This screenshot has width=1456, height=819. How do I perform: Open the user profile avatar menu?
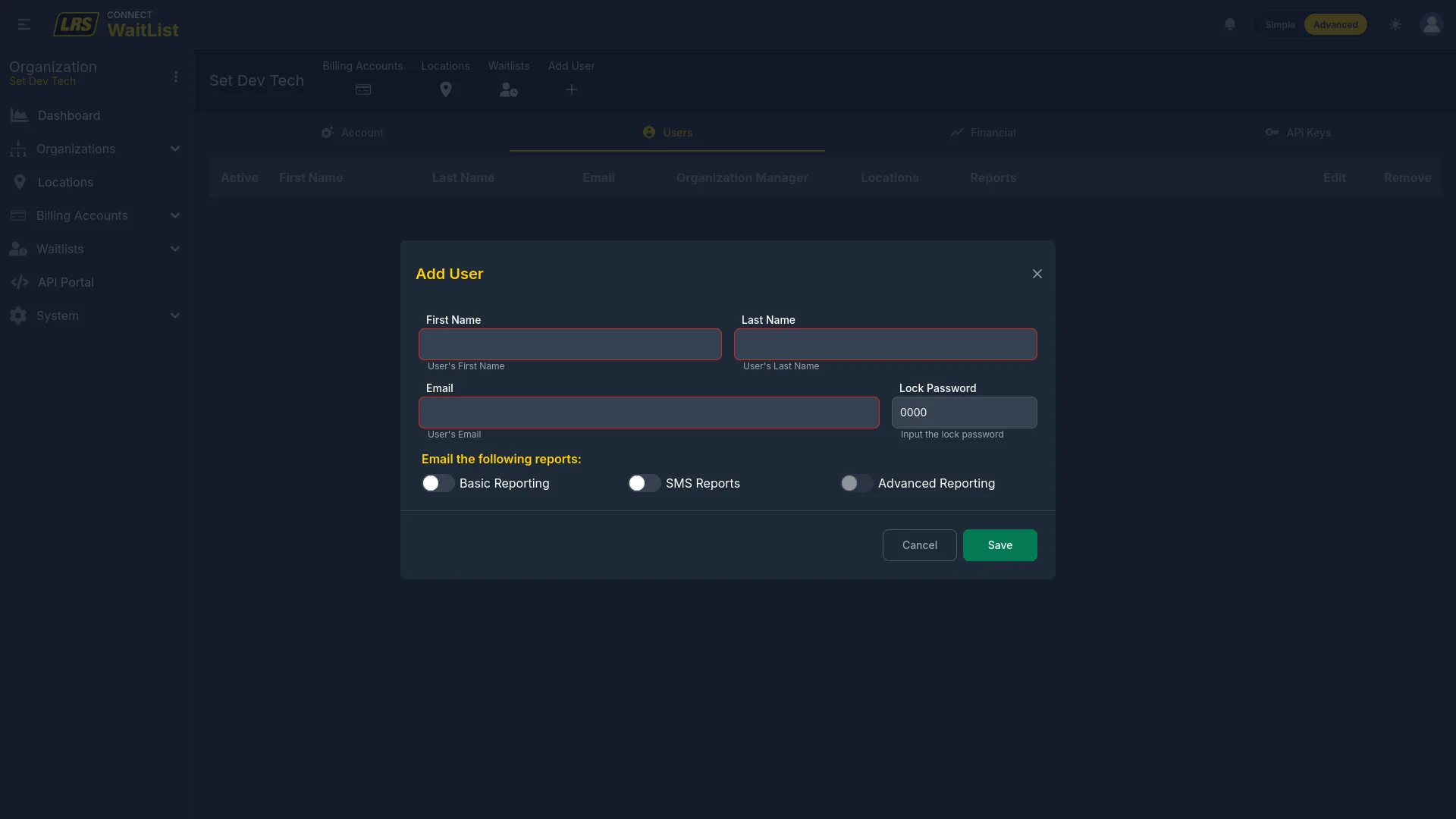(1431, 24)
